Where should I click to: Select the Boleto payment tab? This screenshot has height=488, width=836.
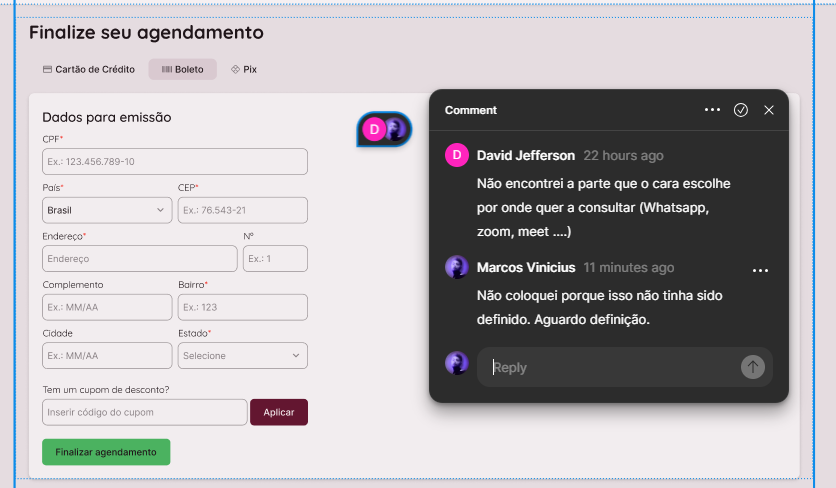pos(183,70)
